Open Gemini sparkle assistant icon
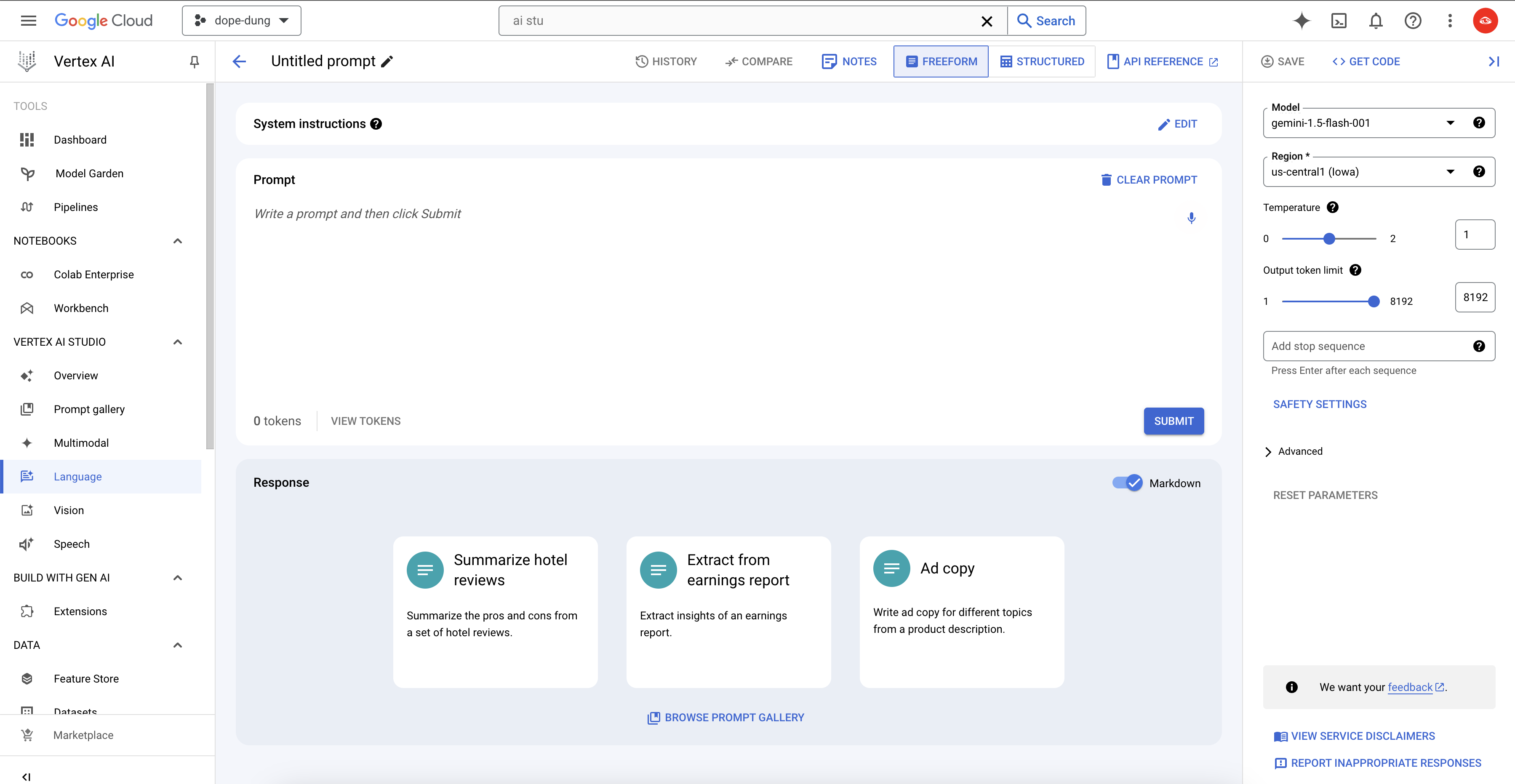Screen dimensions: 1515x784 tap(1301, 21)
